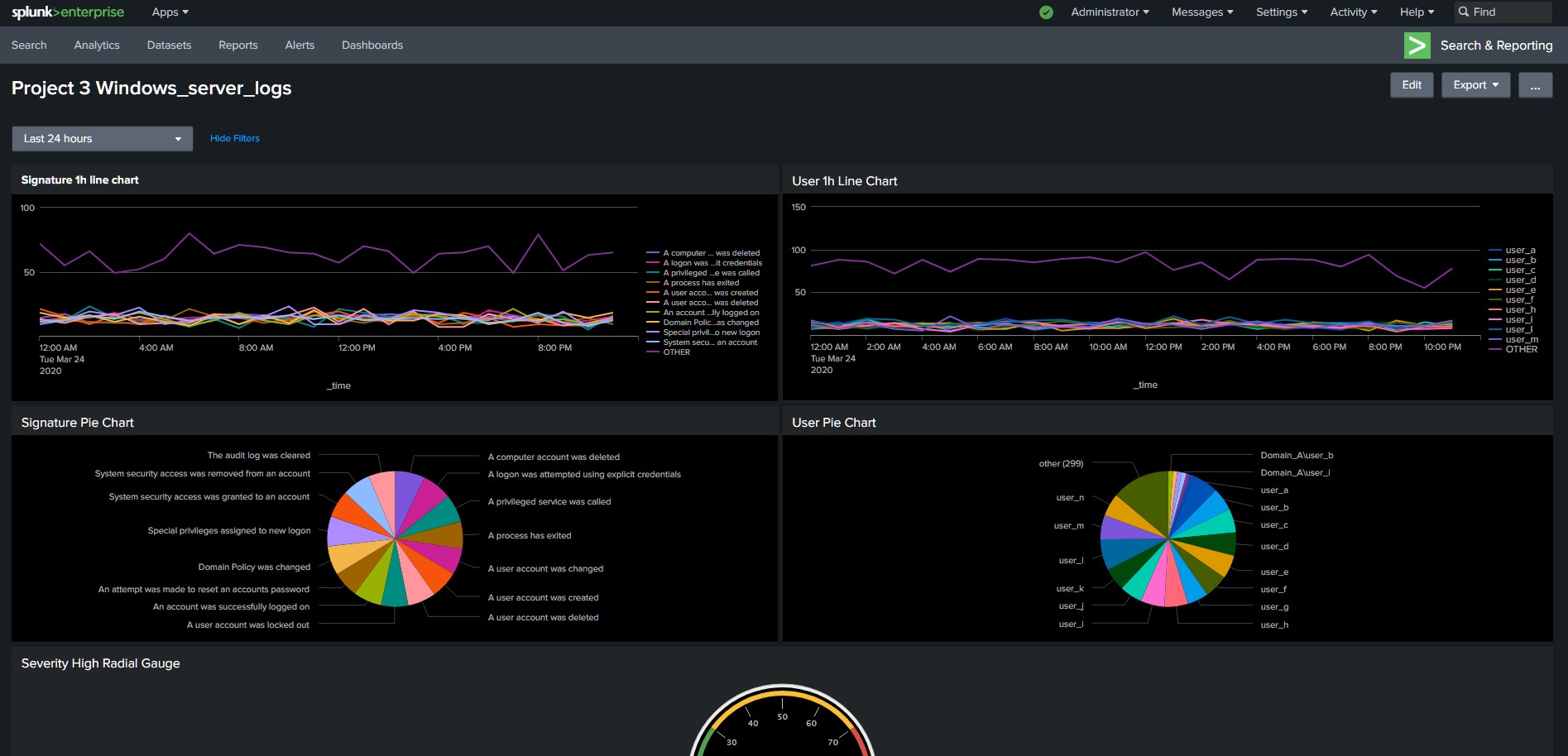1568x756 pixels.
Task: Open the Search & Reporting app via its green icon
Action: (x=1417, y=45)
